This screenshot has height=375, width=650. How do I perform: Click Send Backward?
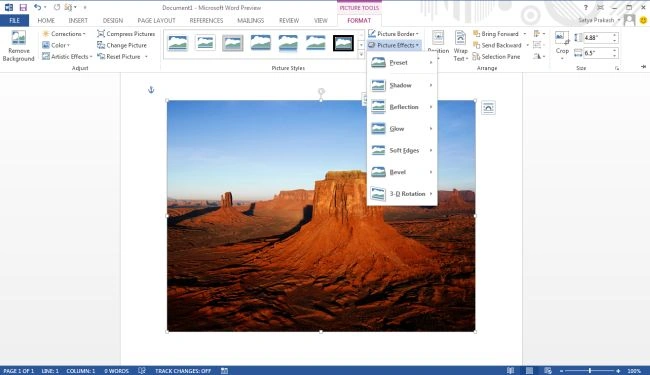coord(497,45)
